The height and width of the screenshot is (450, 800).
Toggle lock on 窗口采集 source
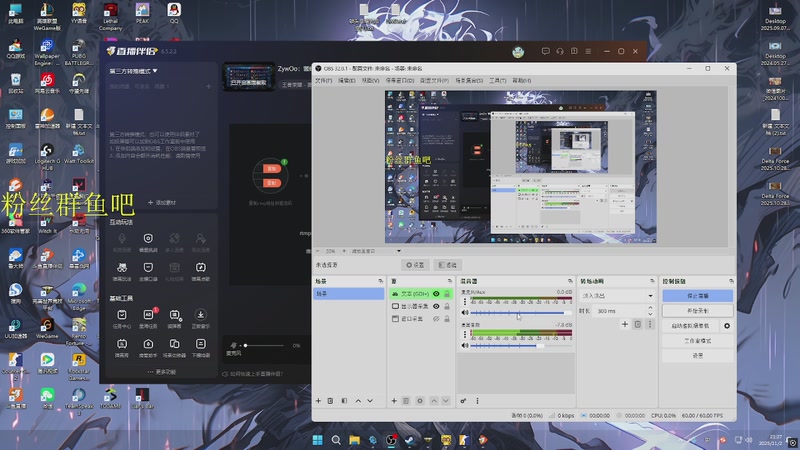[x=447, y=319]
